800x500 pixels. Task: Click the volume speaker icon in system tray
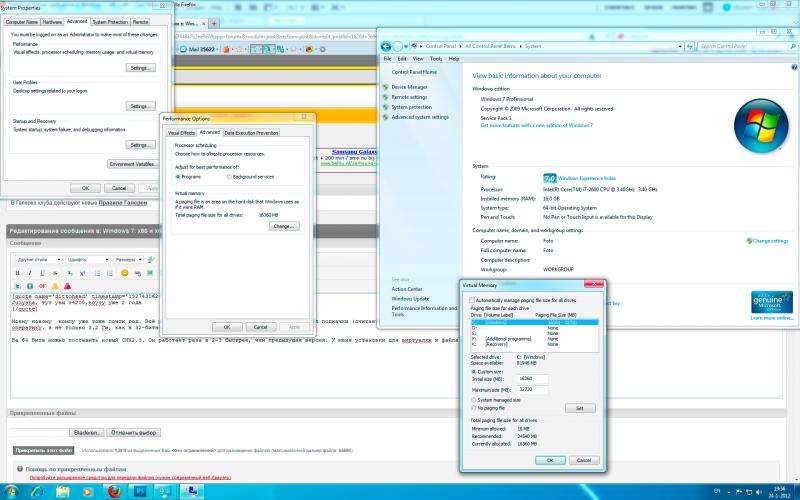pos(758,492)
